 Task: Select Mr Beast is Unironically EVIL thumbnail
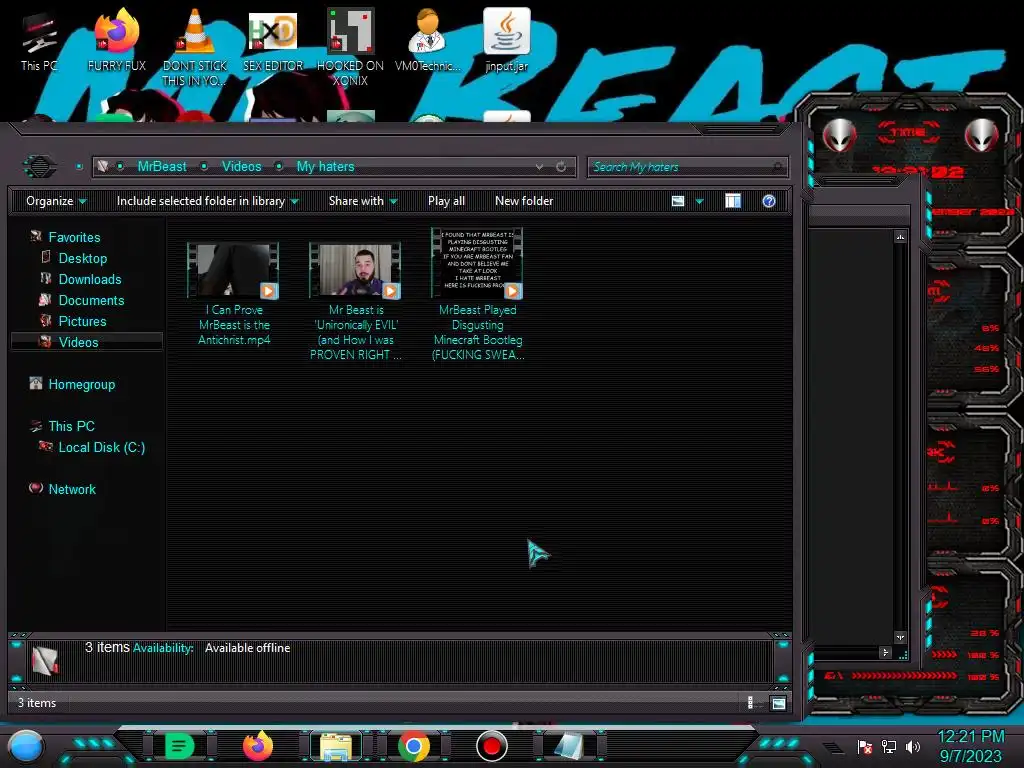pyautogui.click(x=355, y=270)
